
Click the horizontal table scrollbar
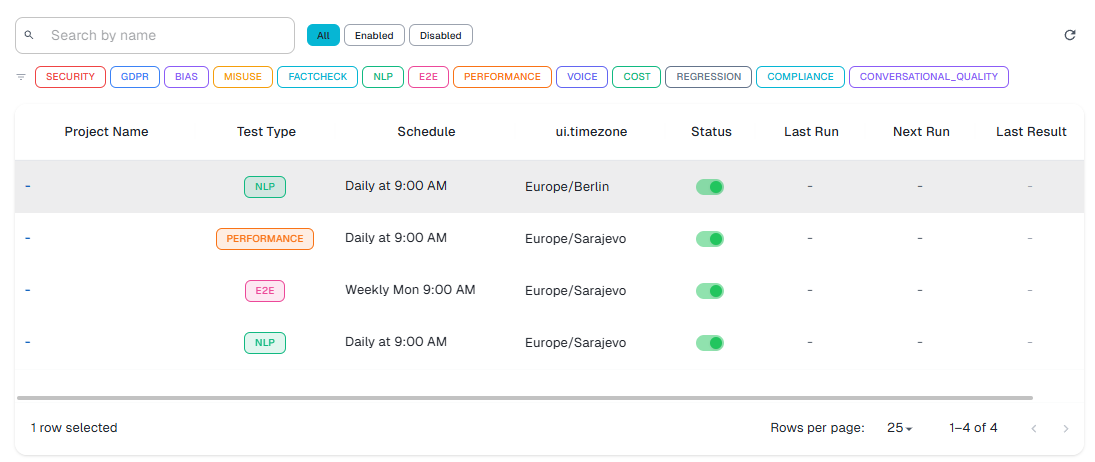pos(525,398)
